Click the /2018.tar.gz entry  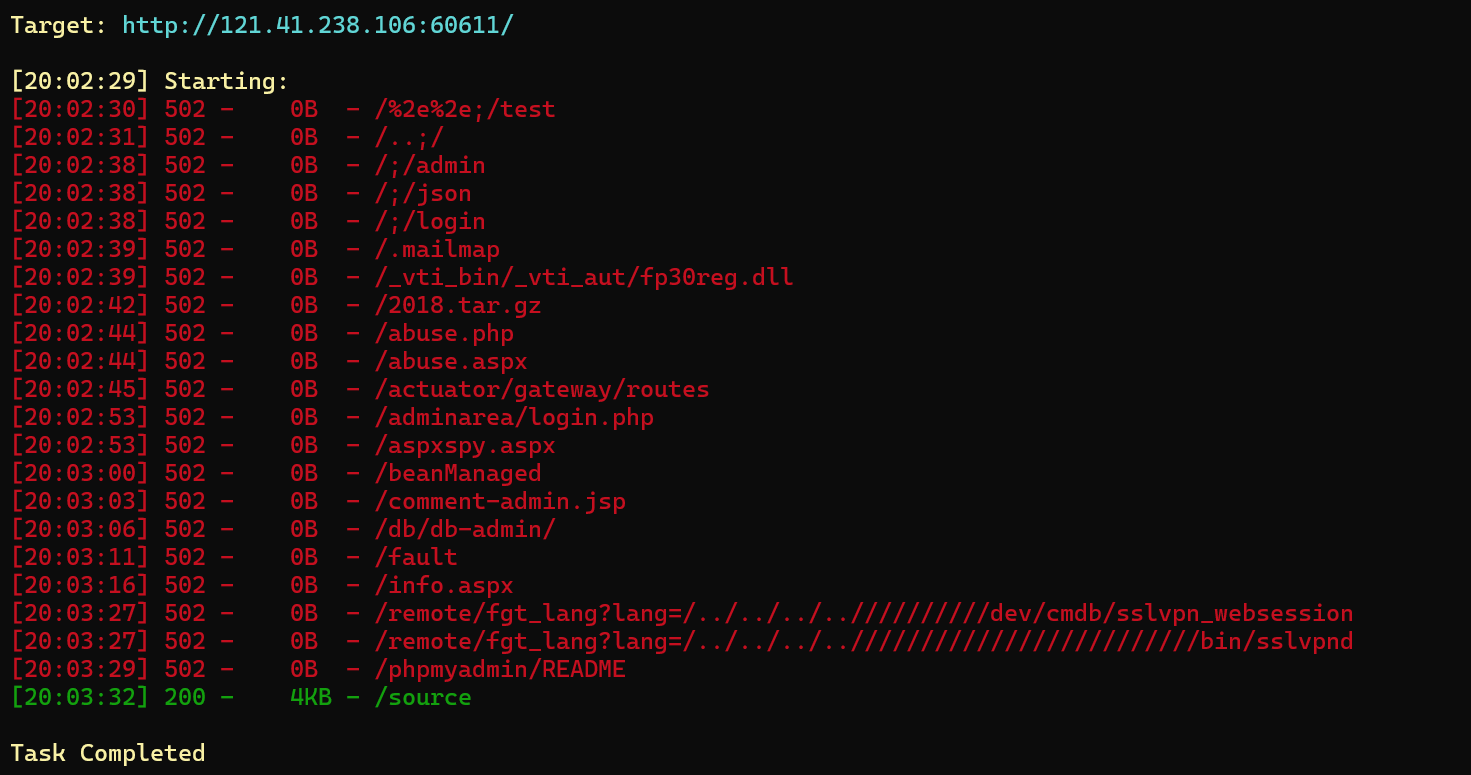tap(458, 305)
